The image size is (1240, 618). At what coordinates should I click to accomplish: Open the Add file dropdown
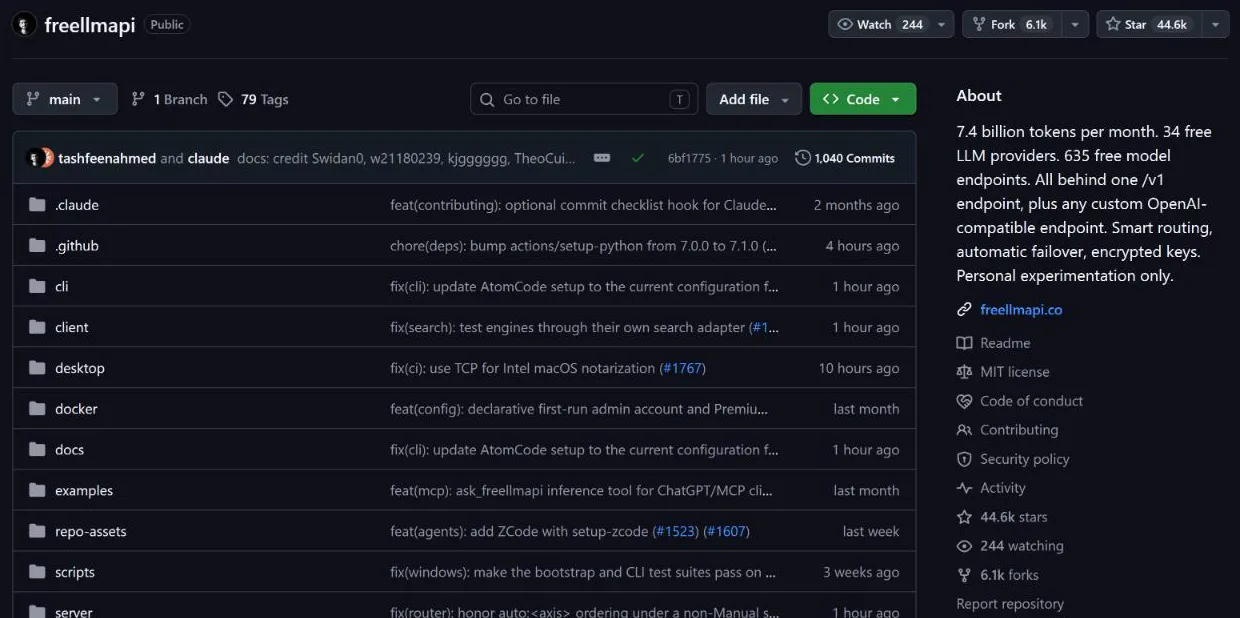754,99
